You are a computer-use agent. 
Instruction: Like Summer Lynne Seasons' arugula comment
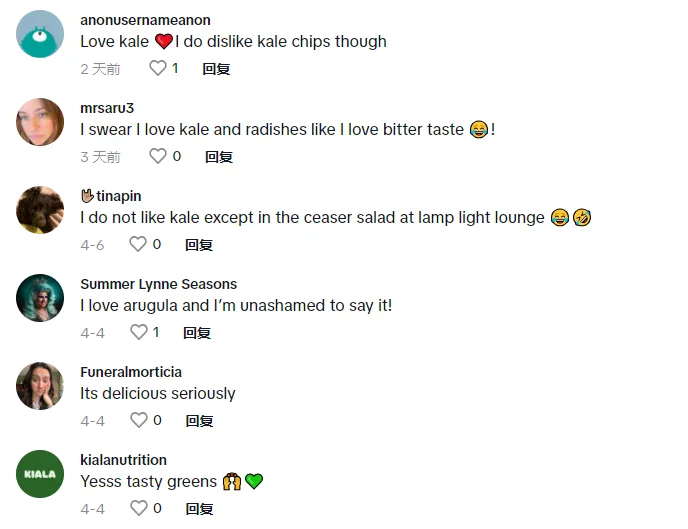click(139, 332)
